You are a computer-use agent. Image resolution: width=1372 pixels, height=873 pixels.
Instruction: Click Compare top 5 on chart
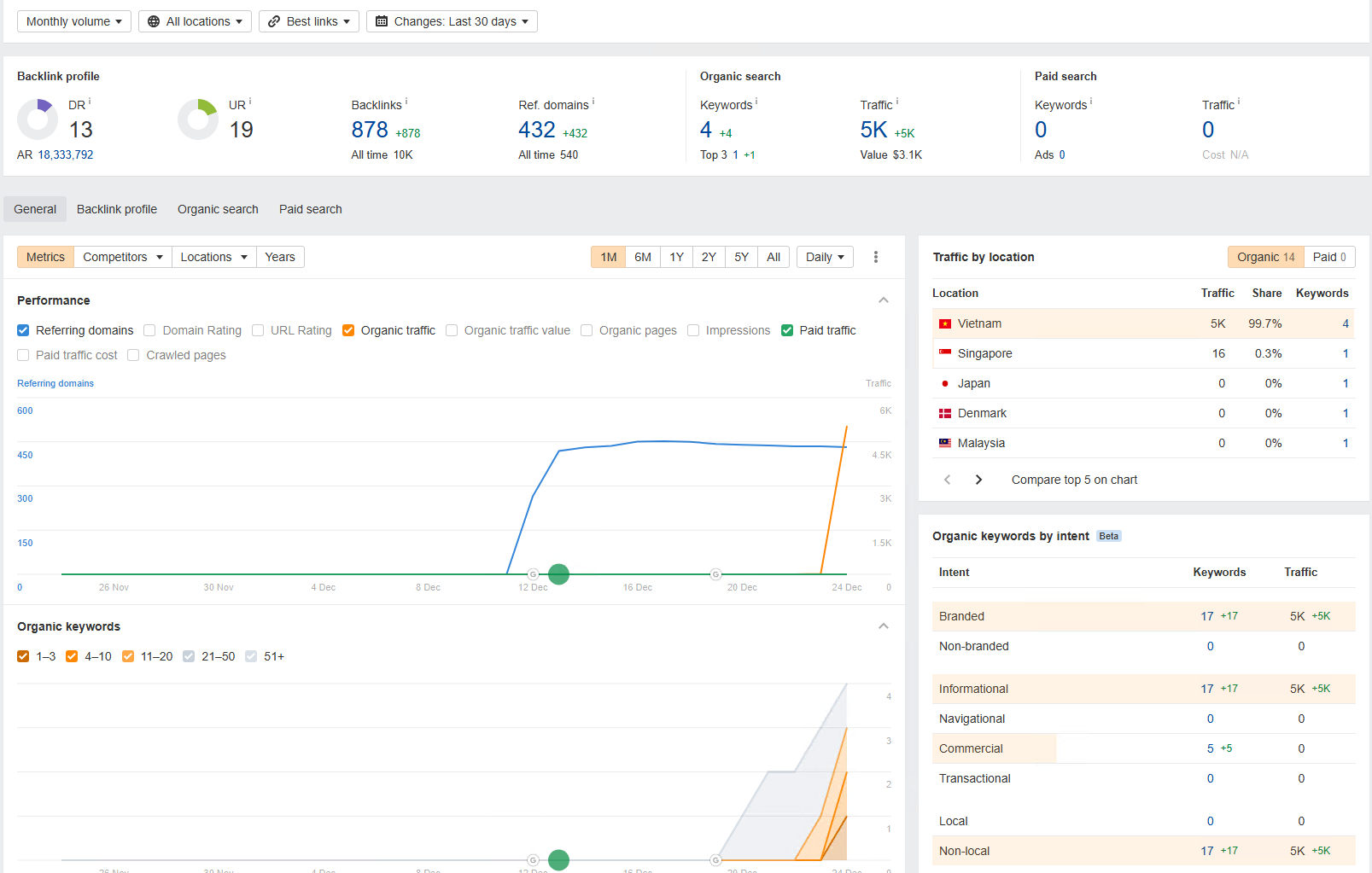pyautogui.click(x=1074, y=480)
